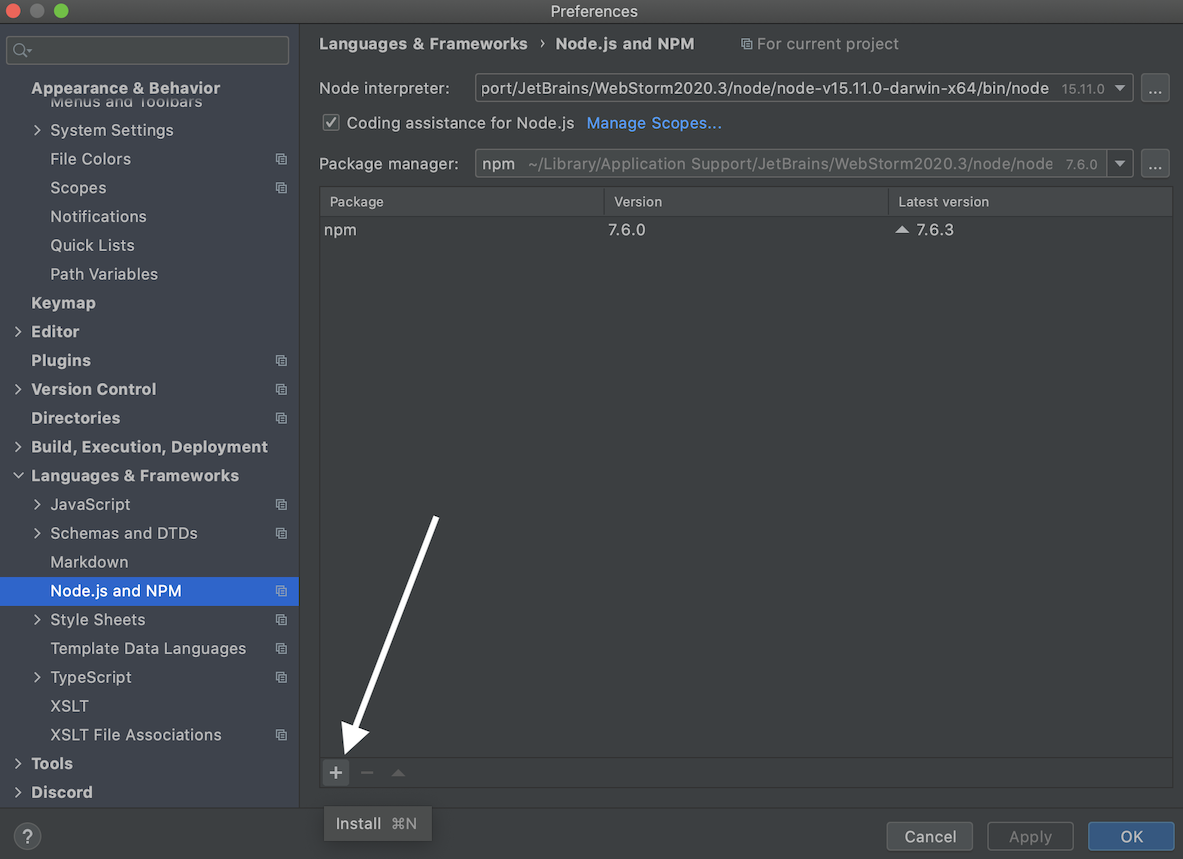Click the project-level icon beside Scopes

click(281, 188)
